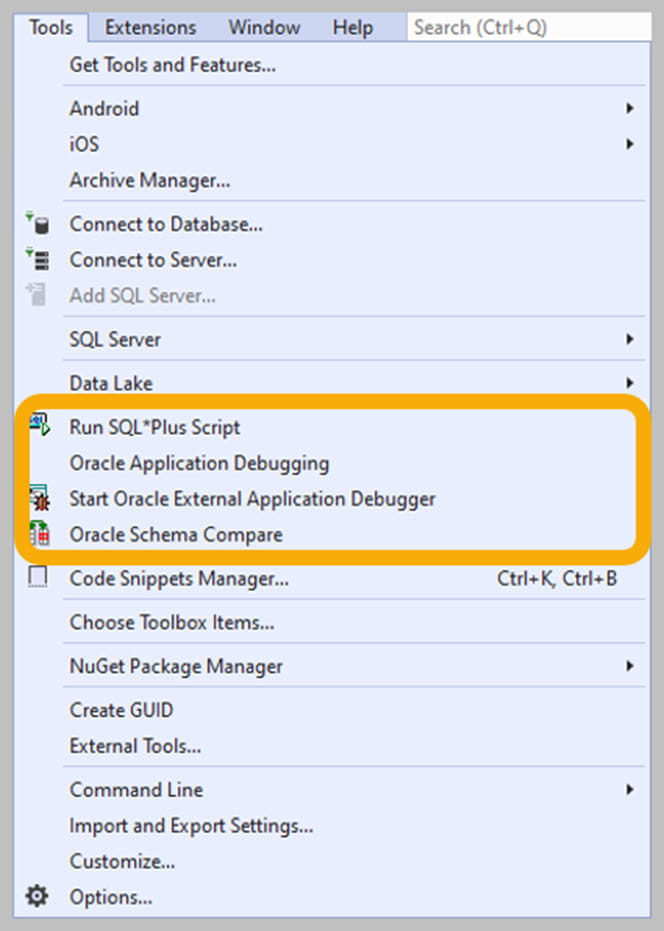
Task: Expand the Android submenu arrow
Action: tap(630, 108)
